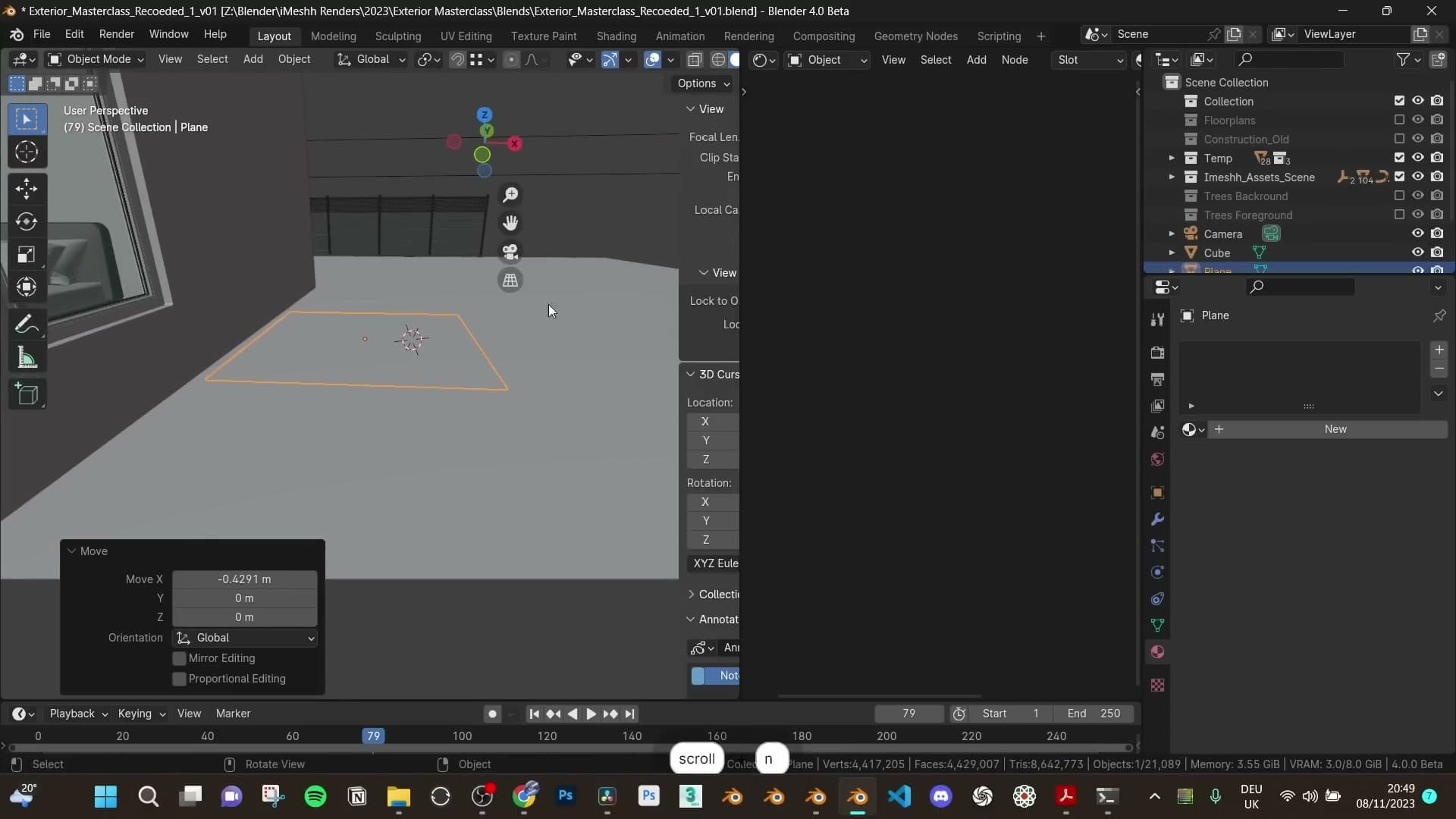Enable the Trees Background collection checkbox
Viewport: 1456px width, 819px height.
pyautogui.click(x=1399, y=196)
